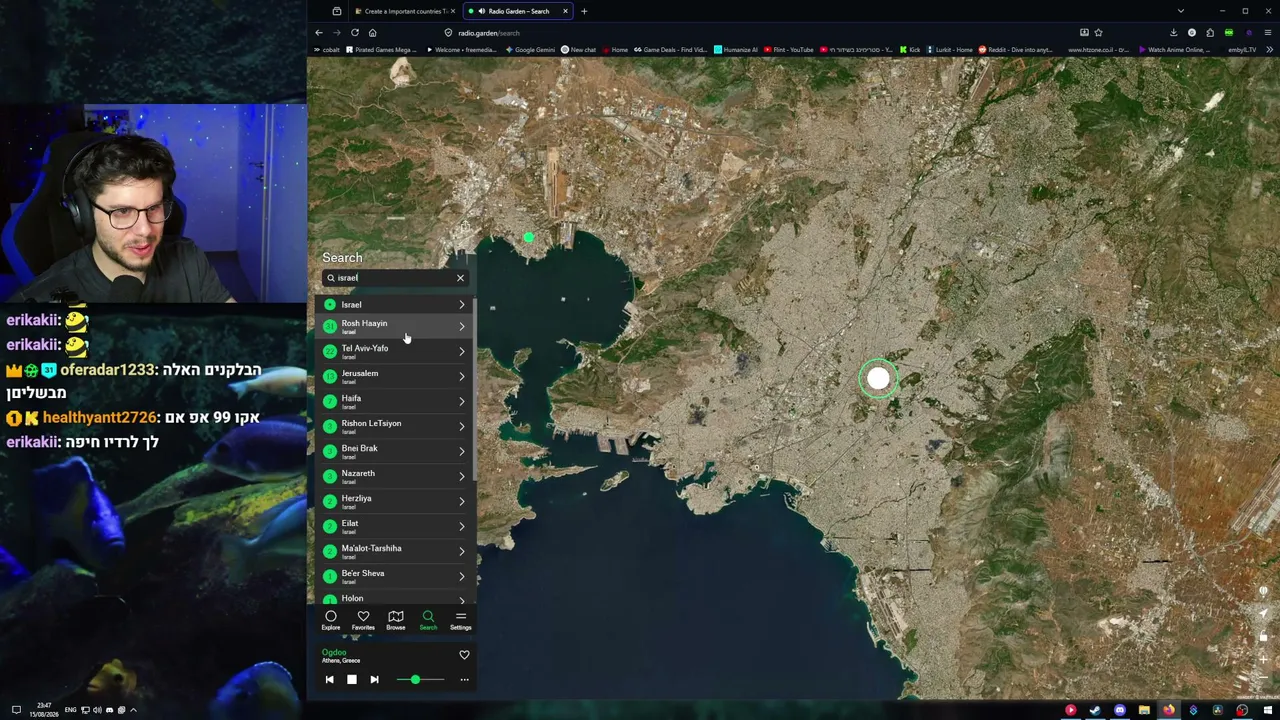The width and height of the screenshot is (1280, 720).
Task: Open 'Game Deals' bookmark
Action: click(671, 49)
